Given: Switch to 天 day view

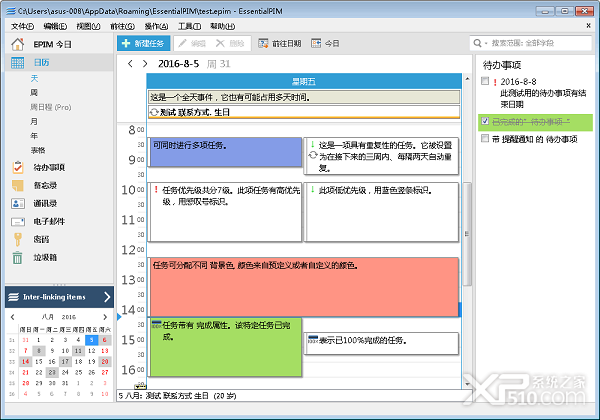Looking at the screenshot, I should [x=34, y=78].
